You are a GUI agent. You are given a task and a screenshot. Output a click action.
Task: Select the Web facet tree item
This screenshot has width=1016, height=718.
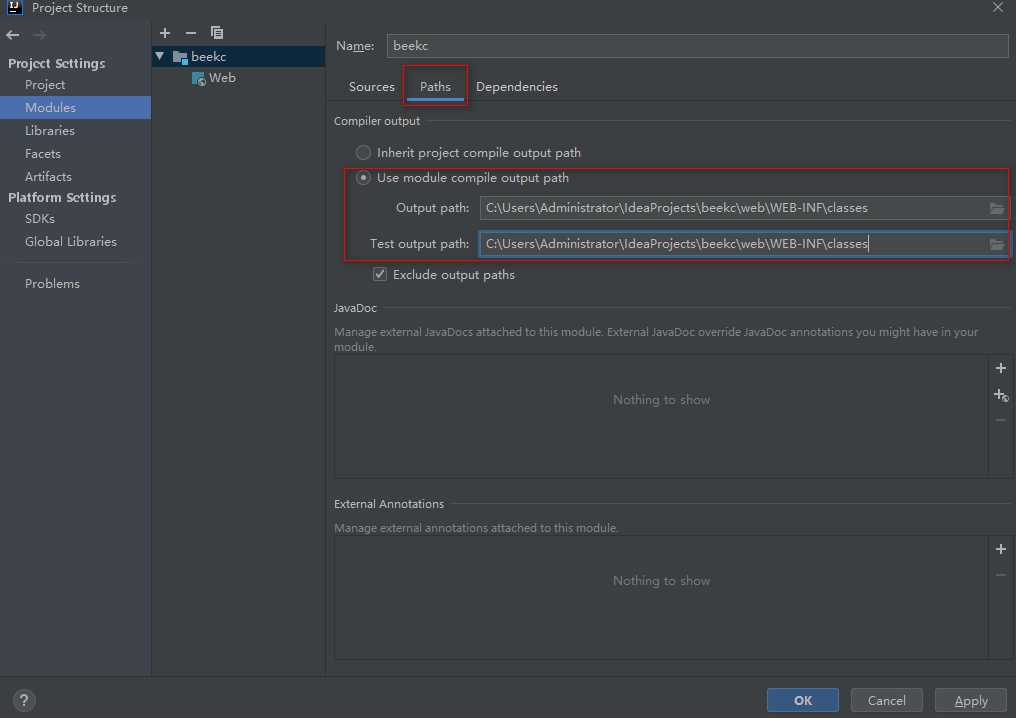[x=222, y=78]
